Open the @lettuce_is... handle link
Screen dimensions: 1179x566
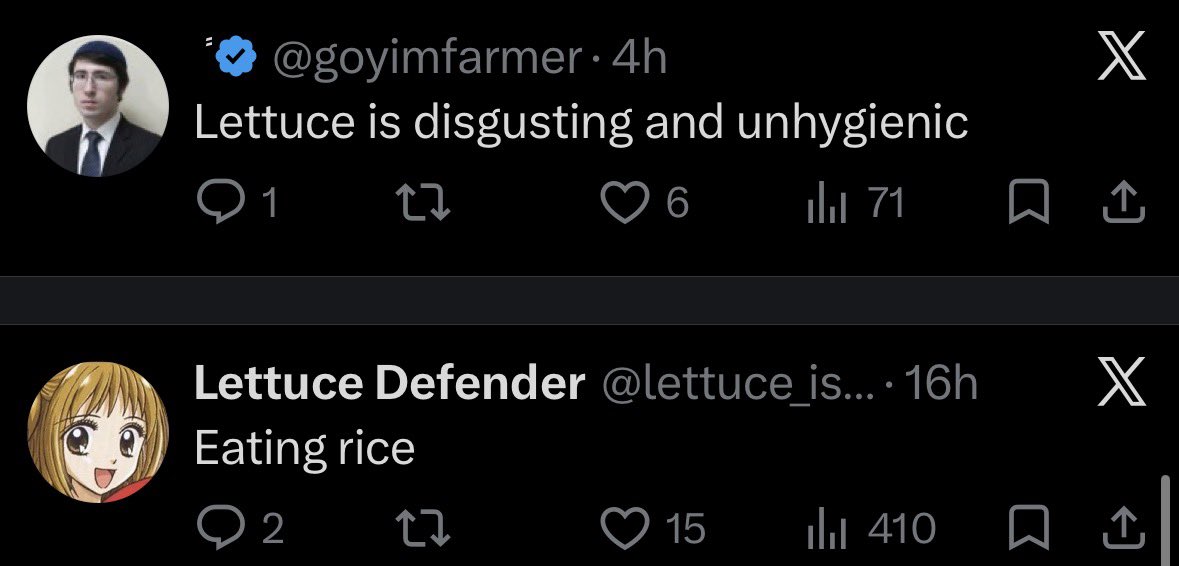point(738,383)
